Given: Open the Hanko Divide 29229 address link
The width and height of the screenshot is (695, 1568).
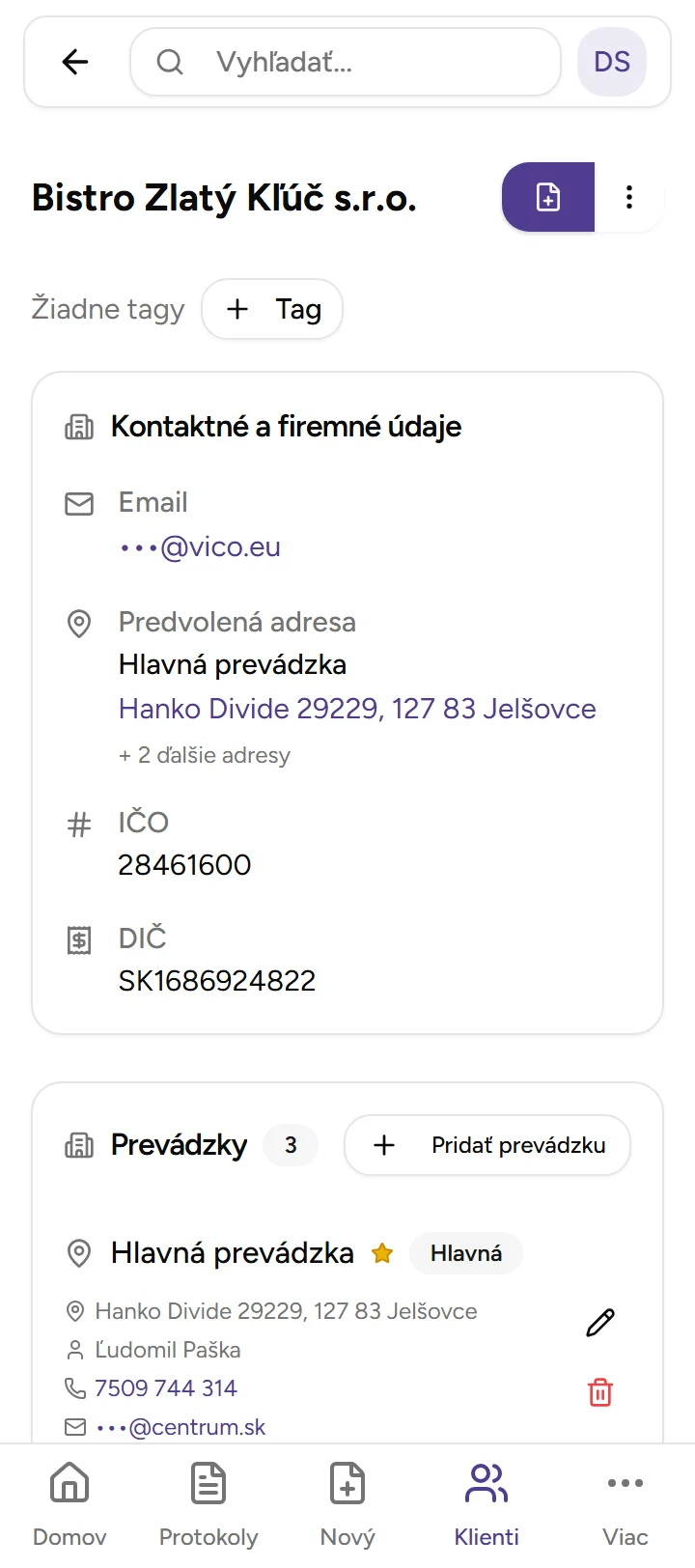Looking at the screenshot, I should click(x=356, y=709).
